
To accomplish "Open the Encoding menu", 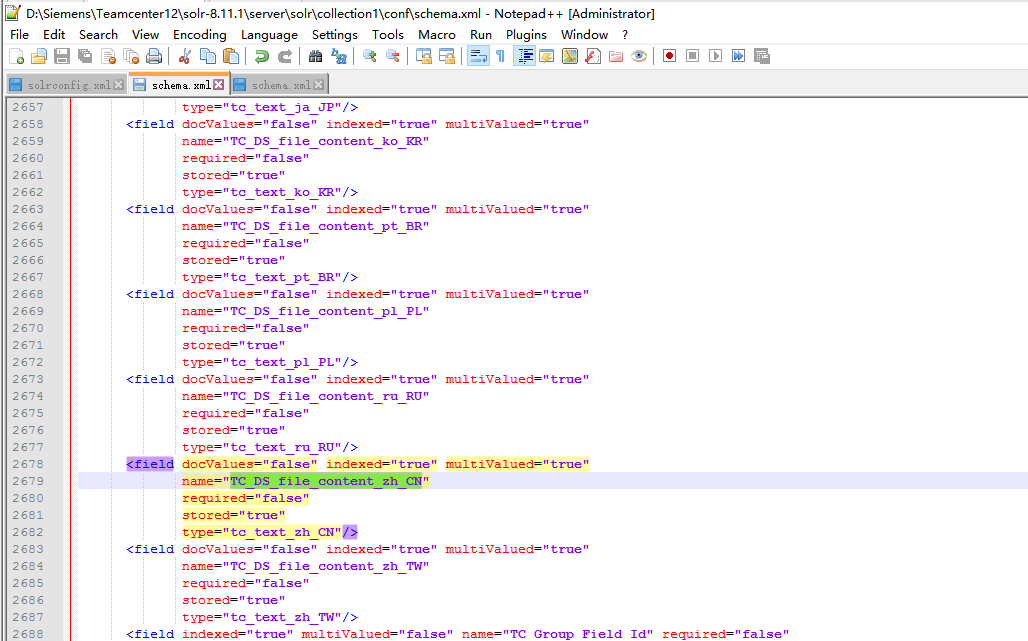I will 200,35.
